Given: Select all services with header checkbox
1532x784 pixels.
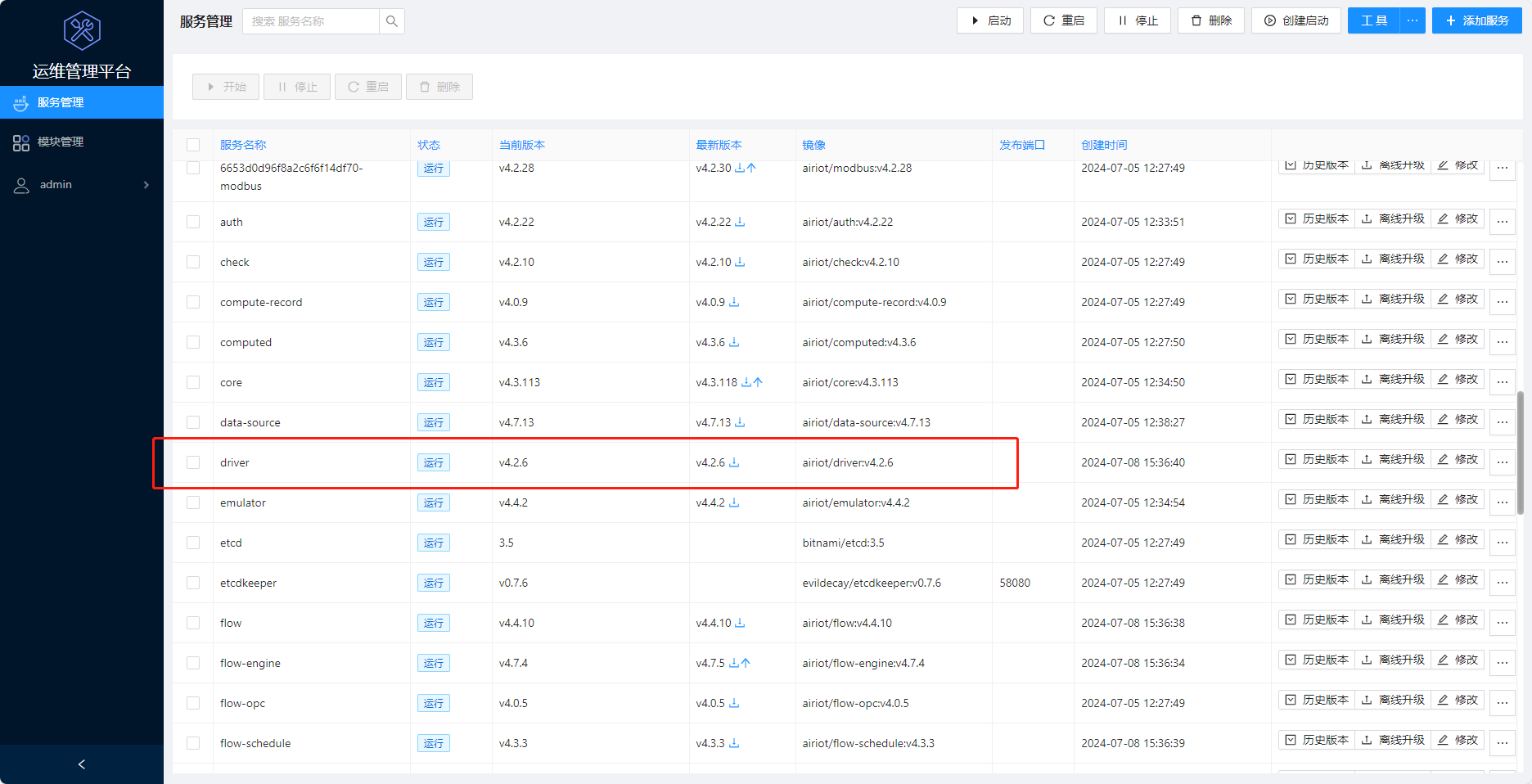Looking at the screenshot, I should click(x=193, y=145).
